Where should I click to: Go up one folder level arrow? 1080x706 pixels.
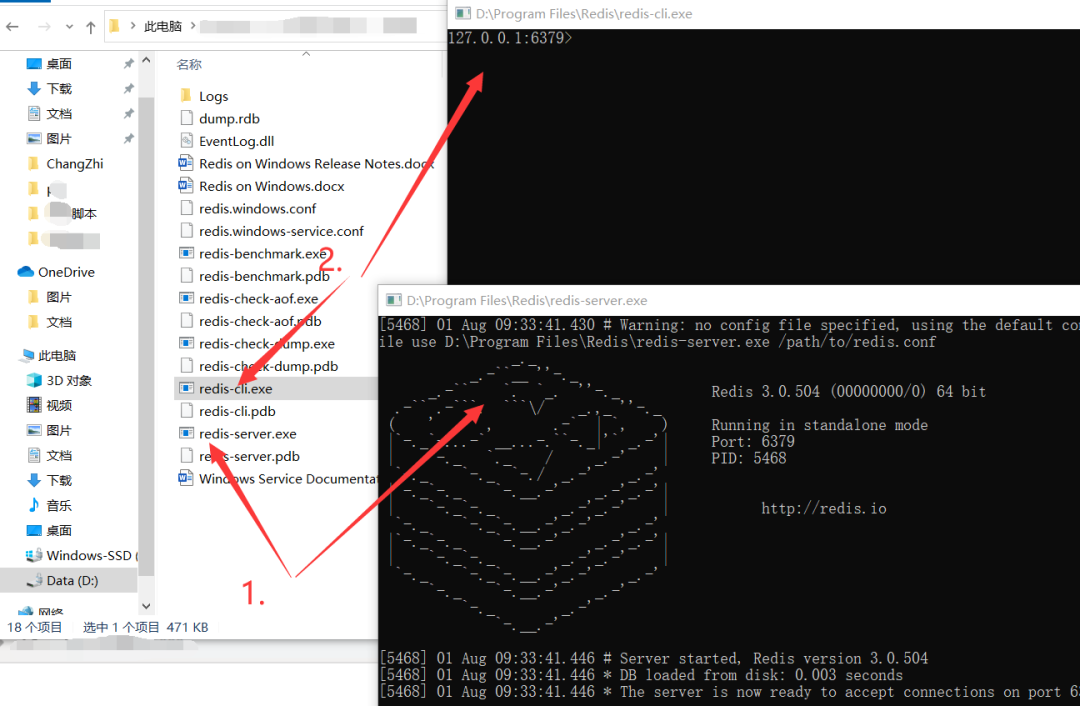pyautogui.click(x=91, y=27)
